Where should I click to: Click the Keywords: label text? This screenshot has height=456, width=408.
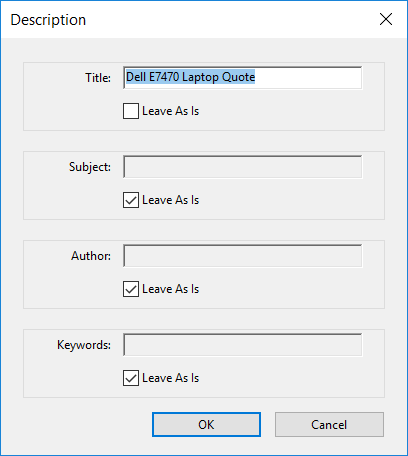84,345
